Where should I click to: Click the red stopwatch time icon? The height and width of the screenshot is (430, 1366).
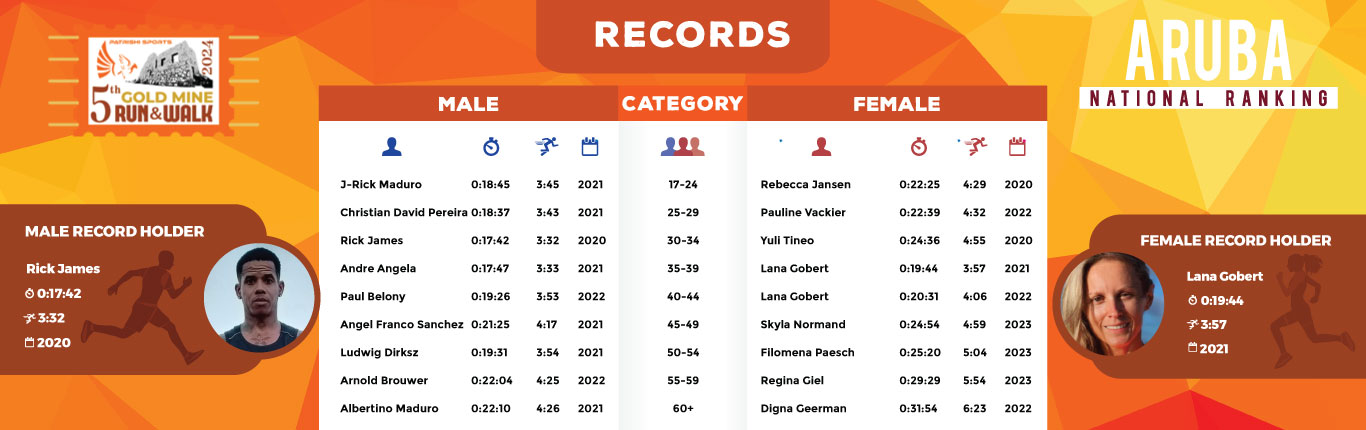coord(919,147)
